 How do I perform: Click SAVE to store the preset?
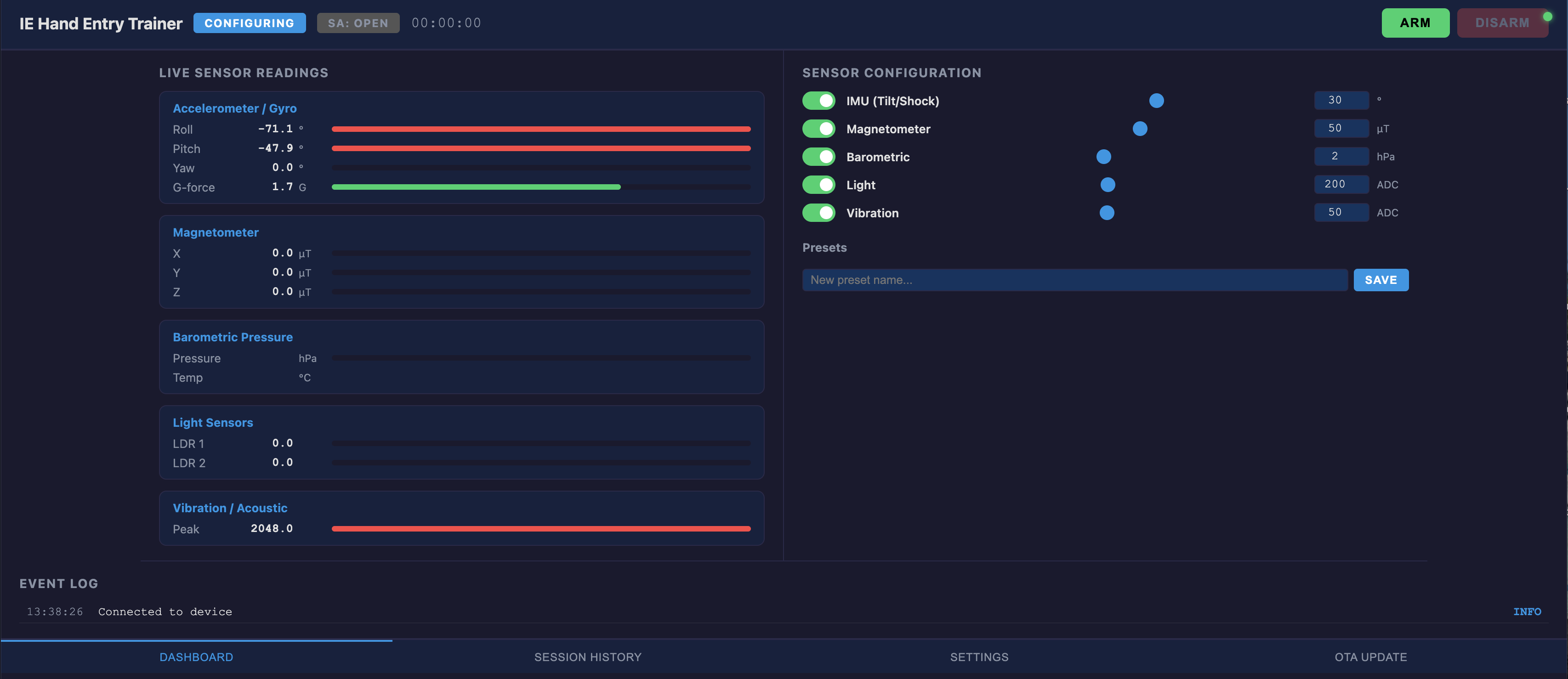pos(1380,280)
